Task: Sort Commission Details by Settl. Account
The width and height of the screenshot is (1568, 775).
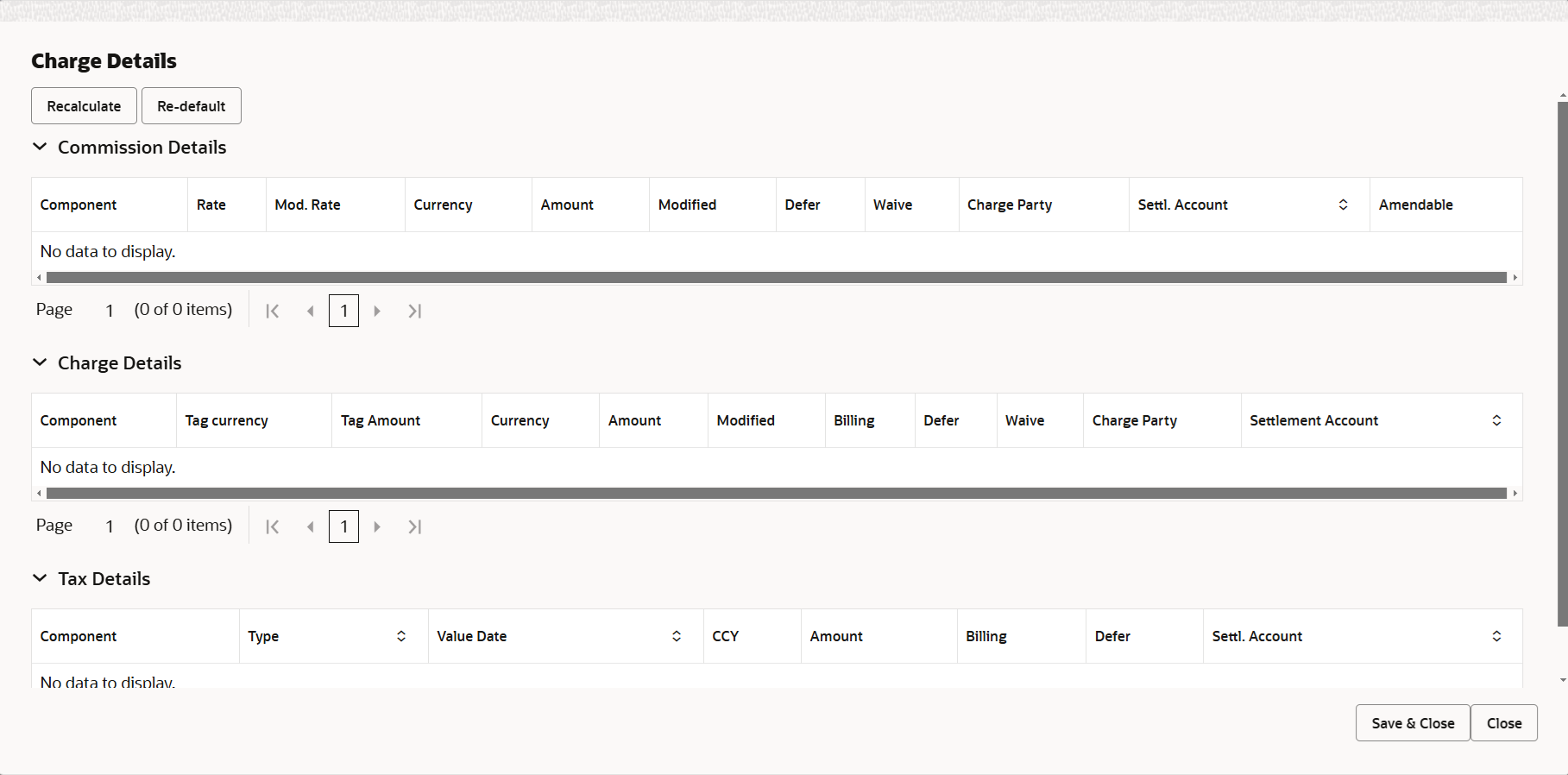Action: point(1343,205)
